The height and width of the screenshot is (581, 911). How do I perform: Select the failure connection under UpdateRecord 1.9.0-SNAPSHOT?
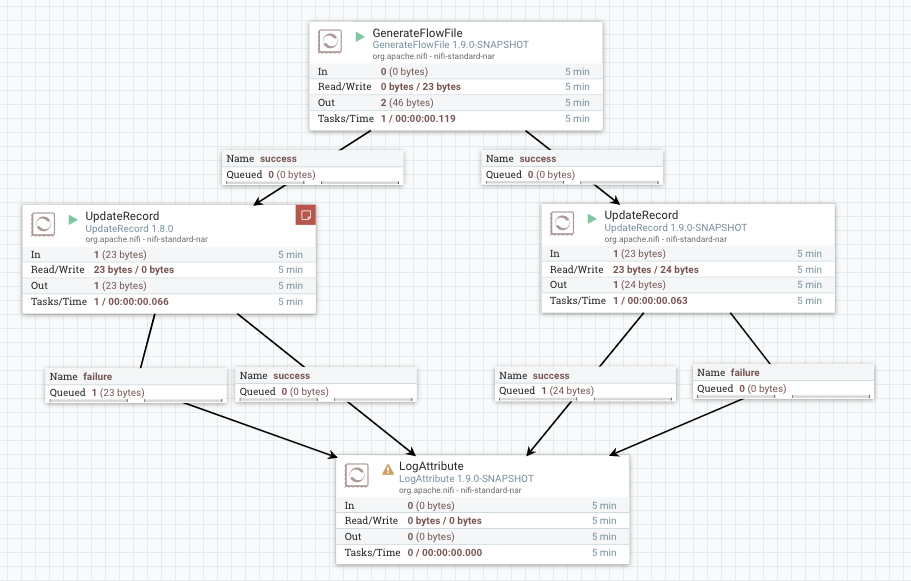pyautogui.click(x=783, y=381)
